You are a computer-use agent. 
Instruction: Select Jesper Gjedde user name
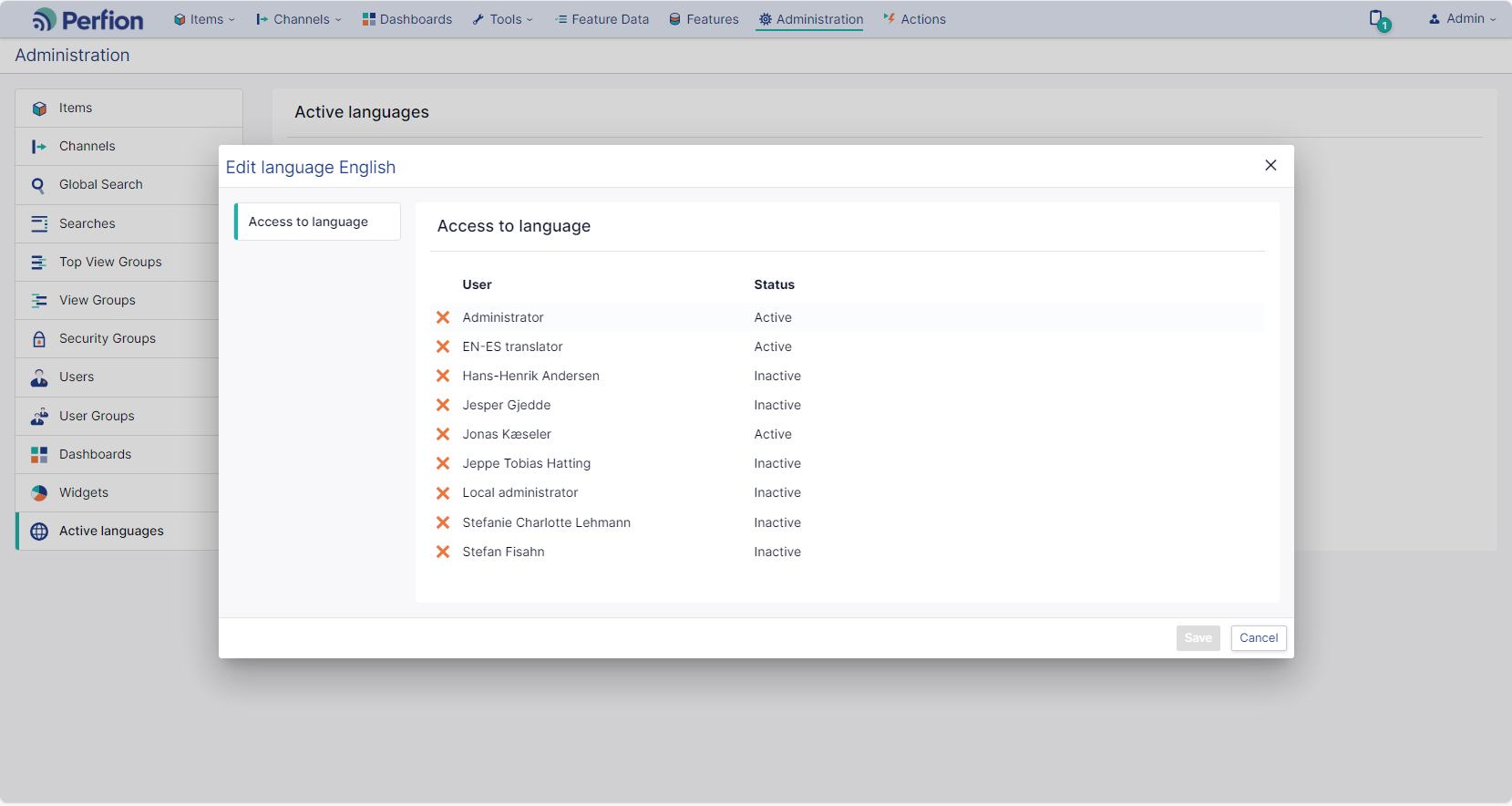[x=507, y=405]
